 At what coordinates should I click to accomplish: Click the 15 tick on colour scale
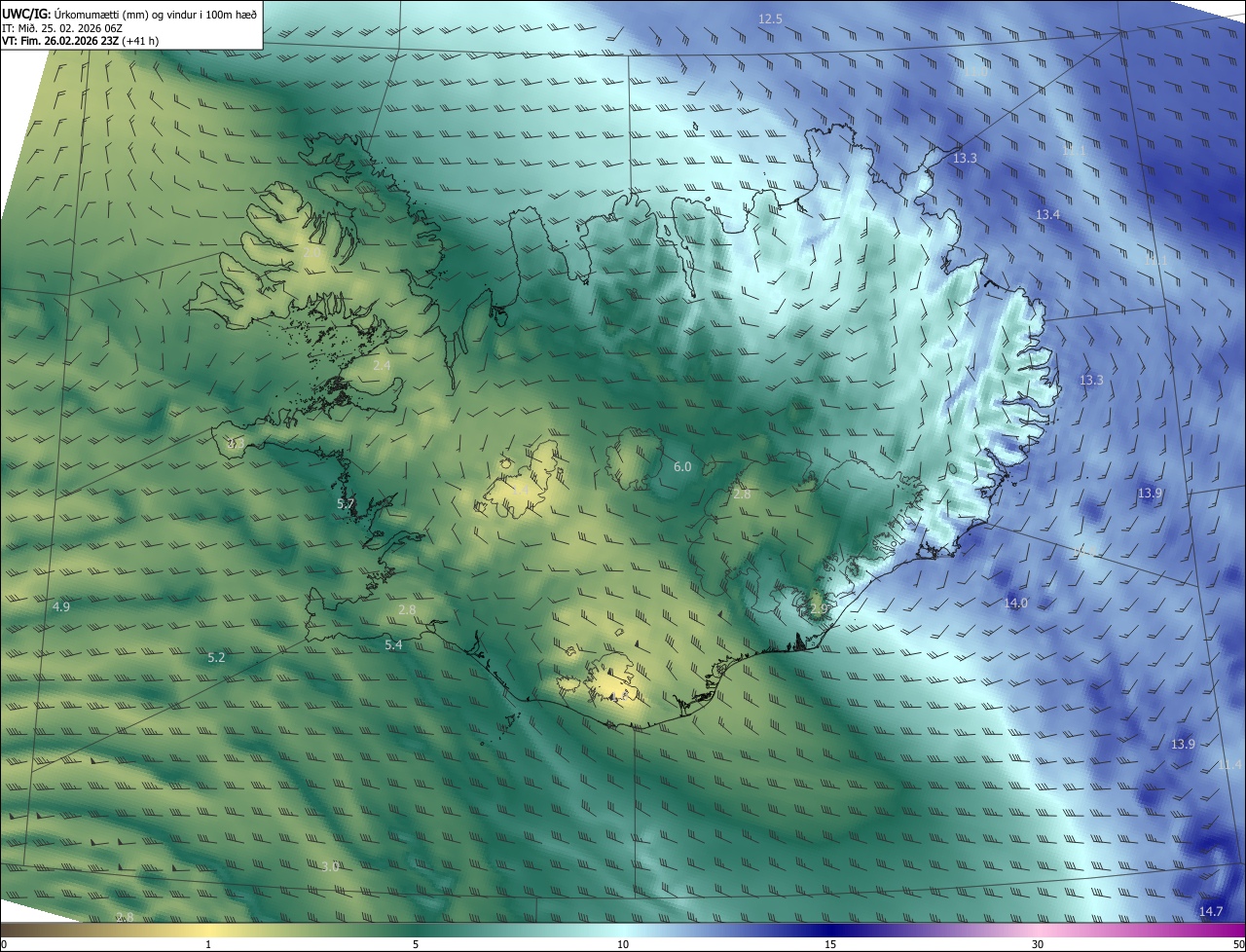[x=830, y=944]
